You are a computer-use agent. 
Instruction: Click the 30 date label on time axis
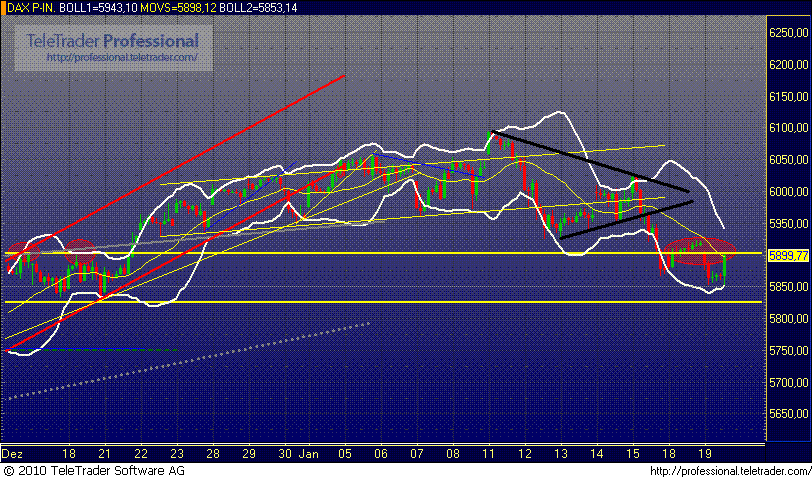point(285,454)
